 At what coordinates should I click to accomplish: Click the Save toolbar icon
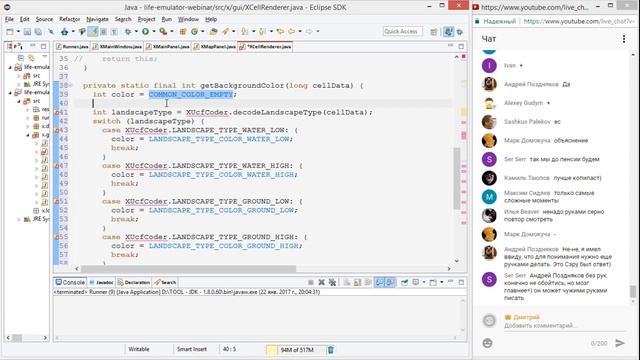click(x=27, y=31)
